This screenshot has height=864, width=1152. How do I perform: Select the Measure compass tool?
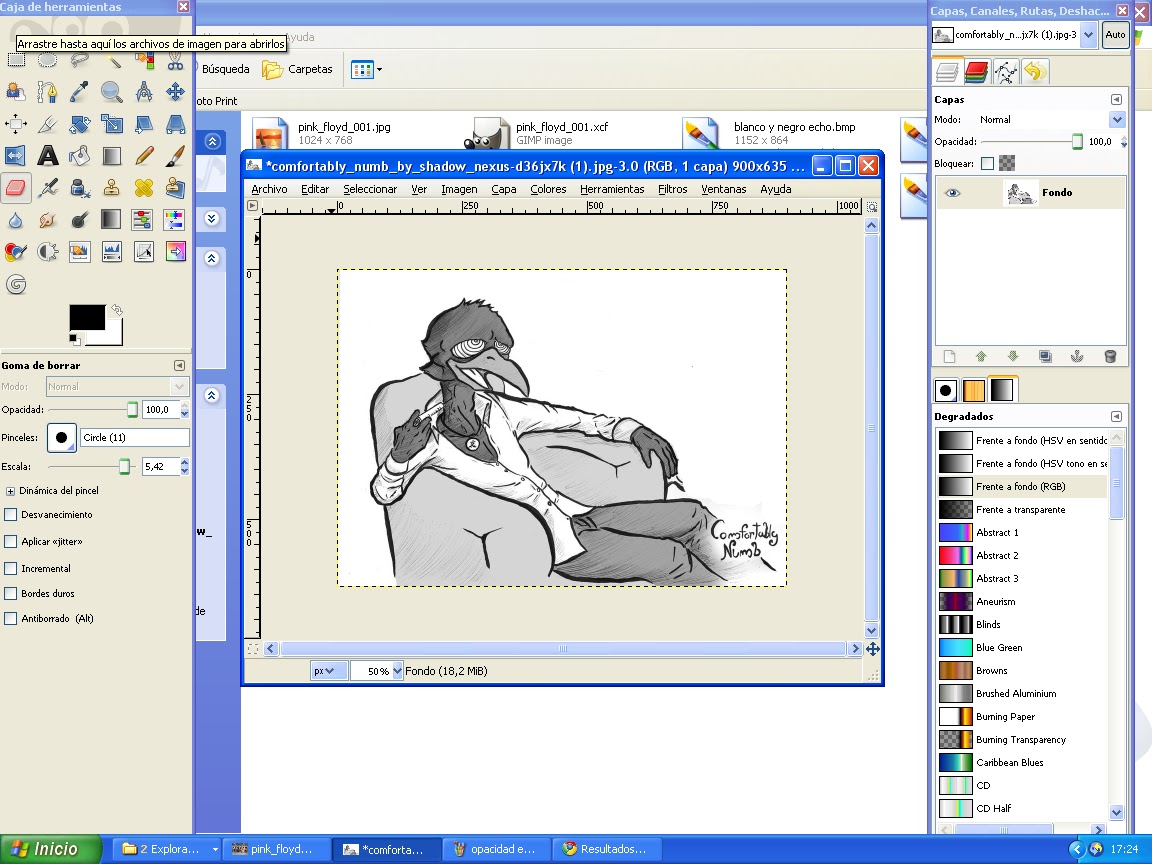coord(143,92)
